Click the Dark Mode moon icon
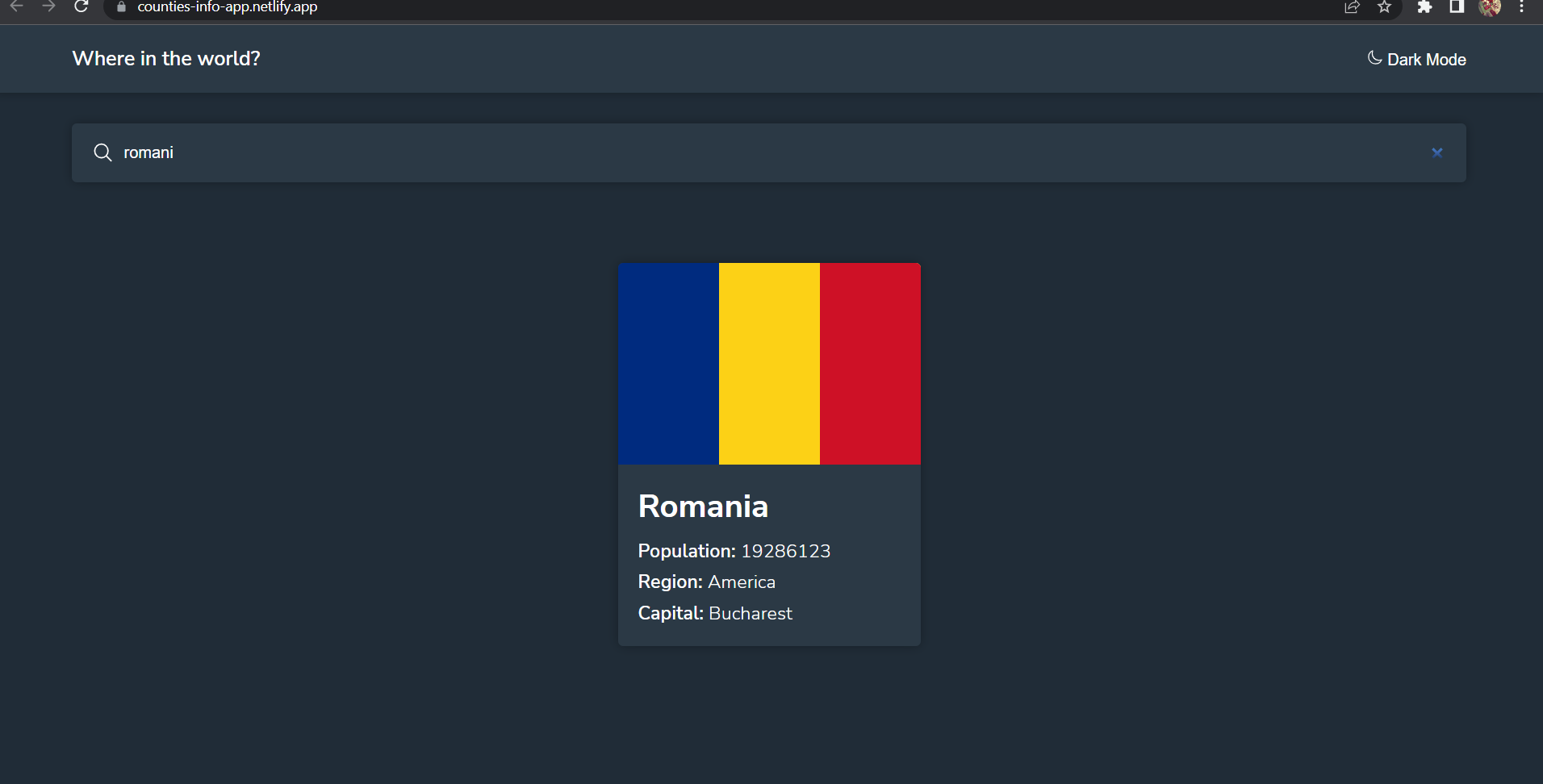 click(1376, 58)
